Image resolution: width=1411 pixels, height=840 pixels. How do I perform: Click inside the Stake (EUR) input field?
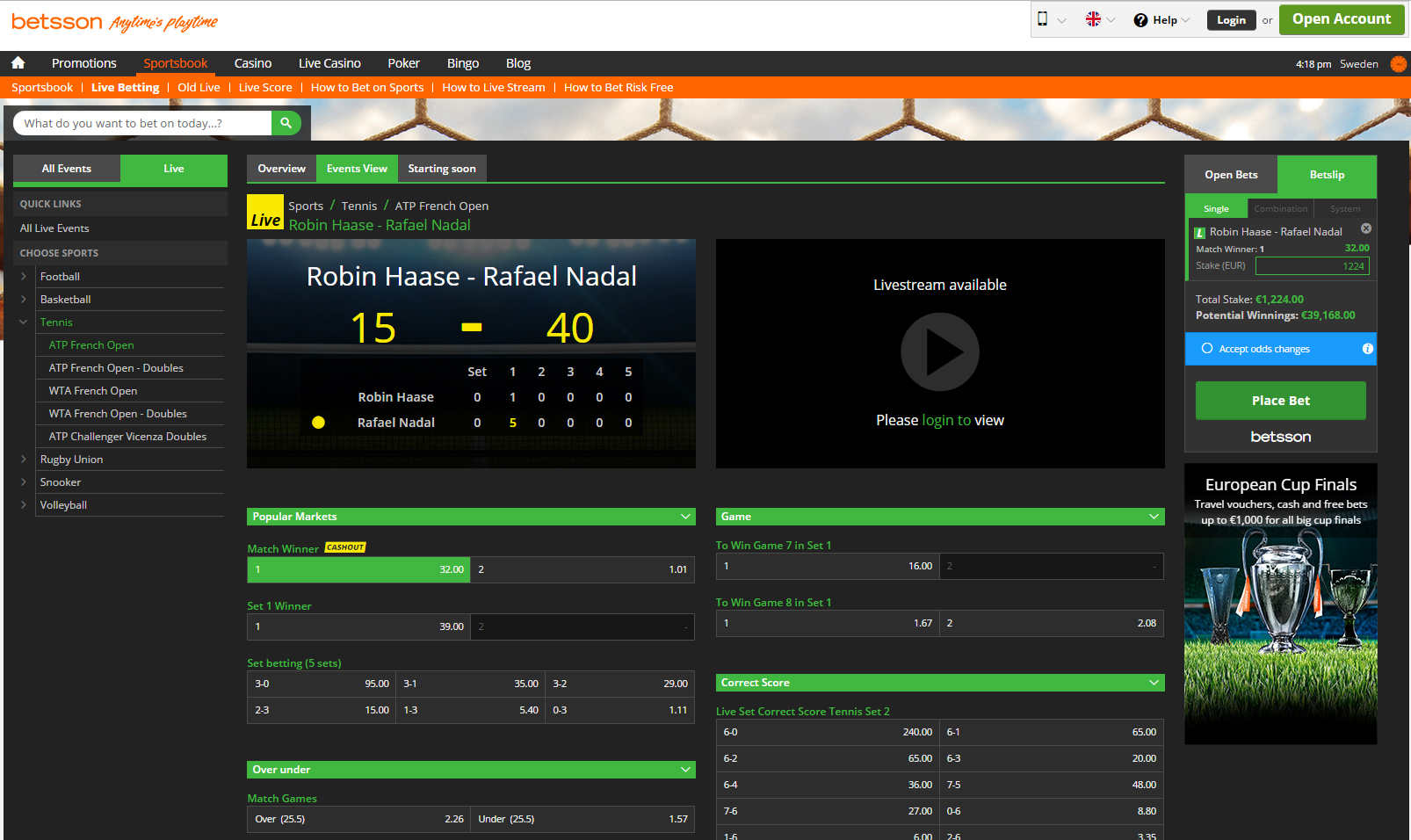[1312, 265]
